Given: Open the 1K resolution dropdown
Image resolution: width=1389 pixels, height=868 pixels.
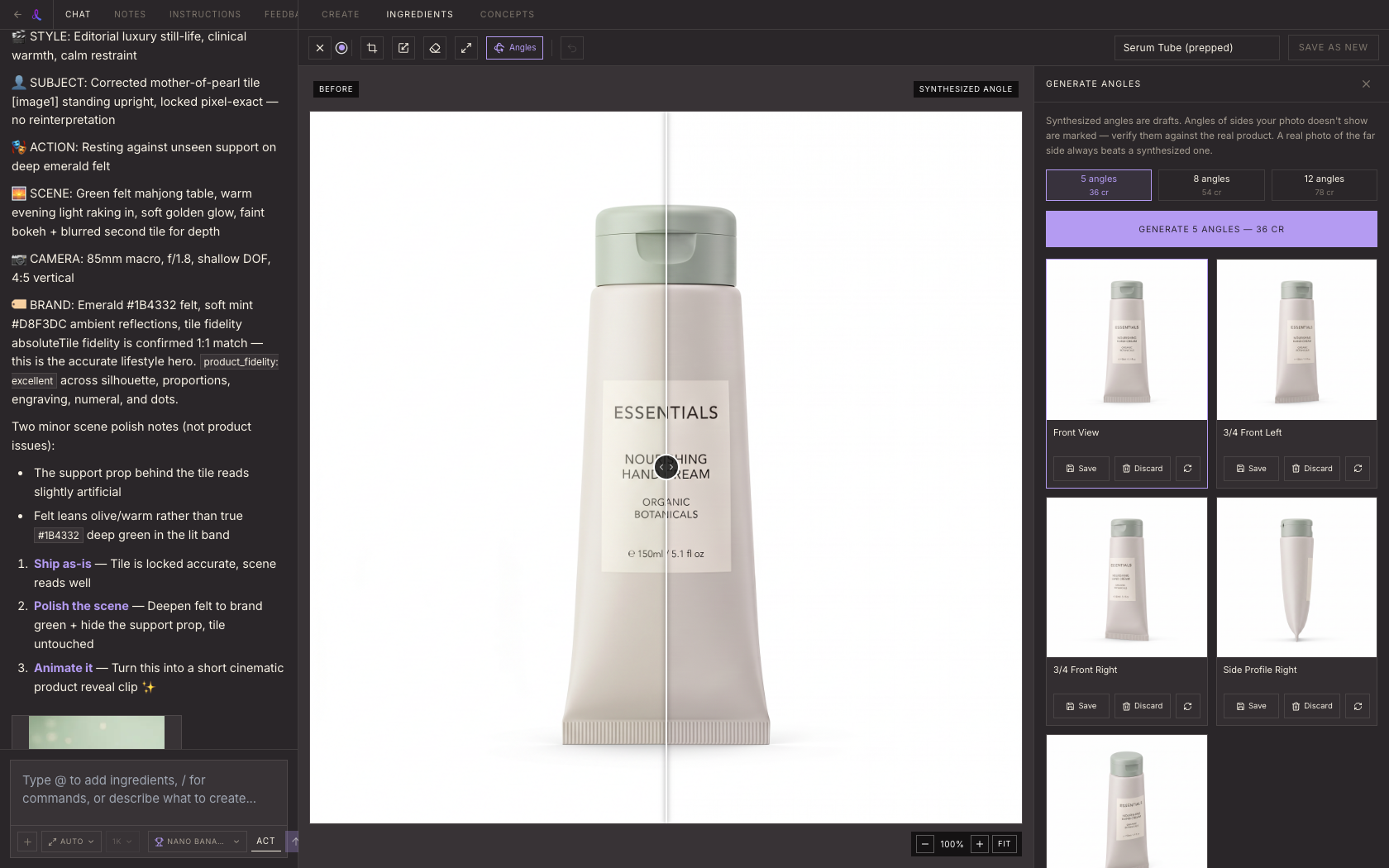Looking at the screenshot, I should [x=122, y=842].
